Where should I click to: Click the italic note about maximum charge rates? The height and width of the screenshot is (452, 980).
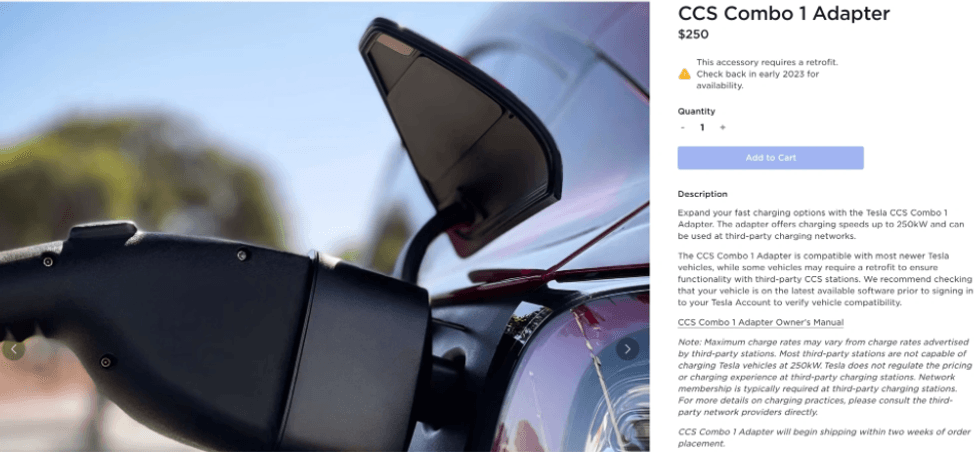825,377
